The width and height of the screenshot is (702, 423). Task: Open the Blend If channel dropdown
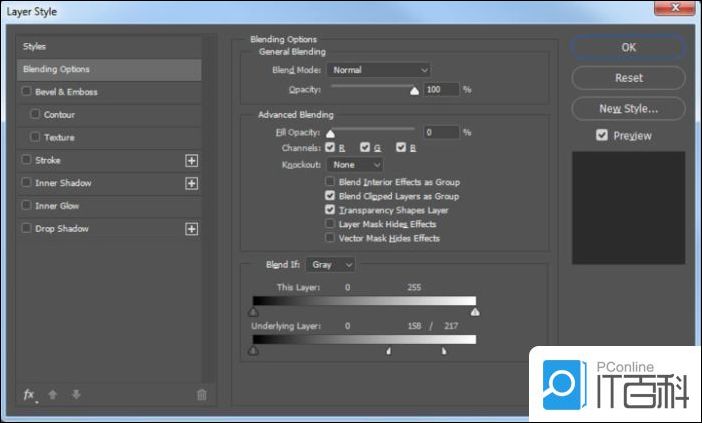point(330,265)
